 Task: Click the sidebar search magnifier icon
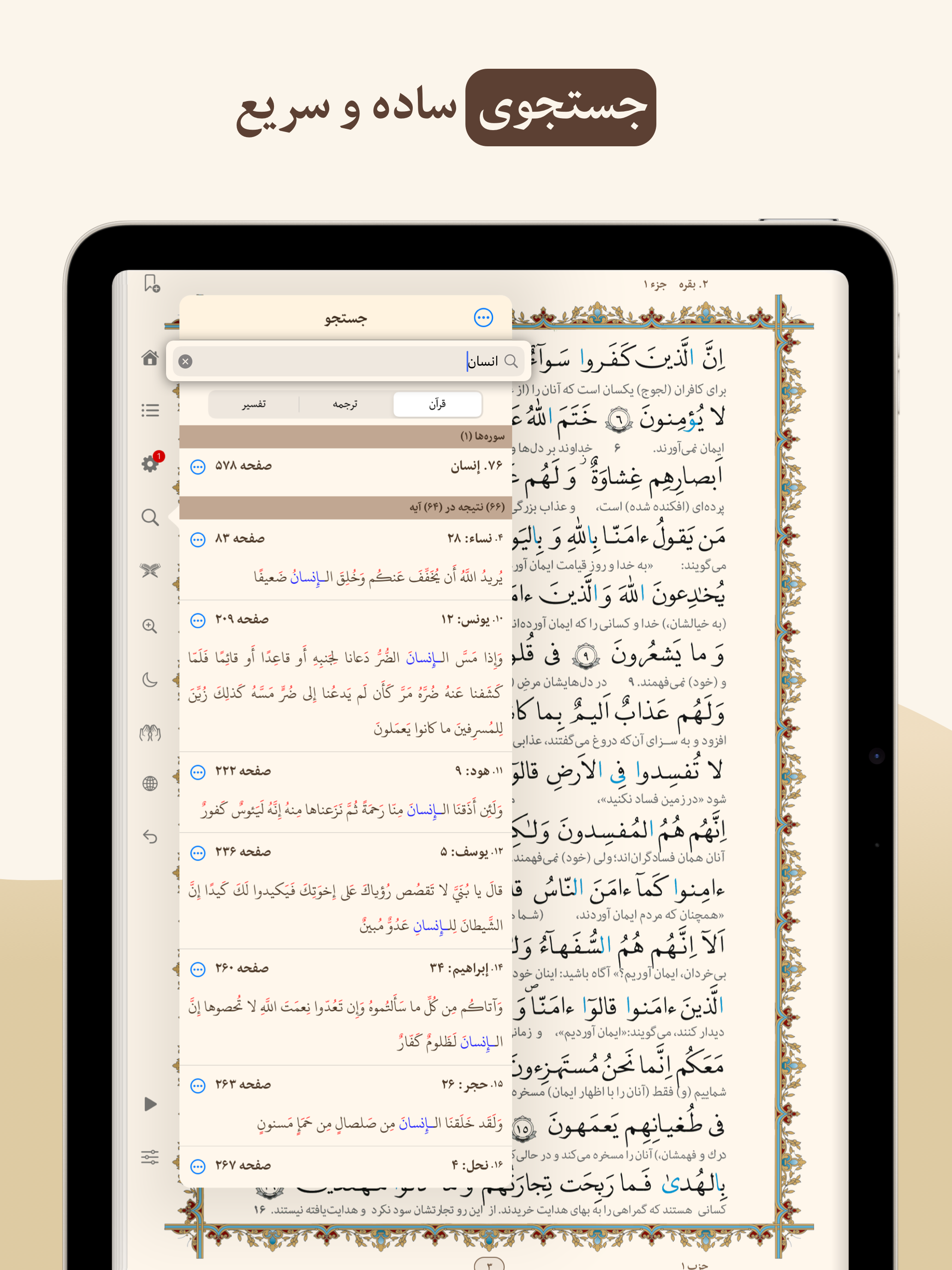[x=150, y=517]
